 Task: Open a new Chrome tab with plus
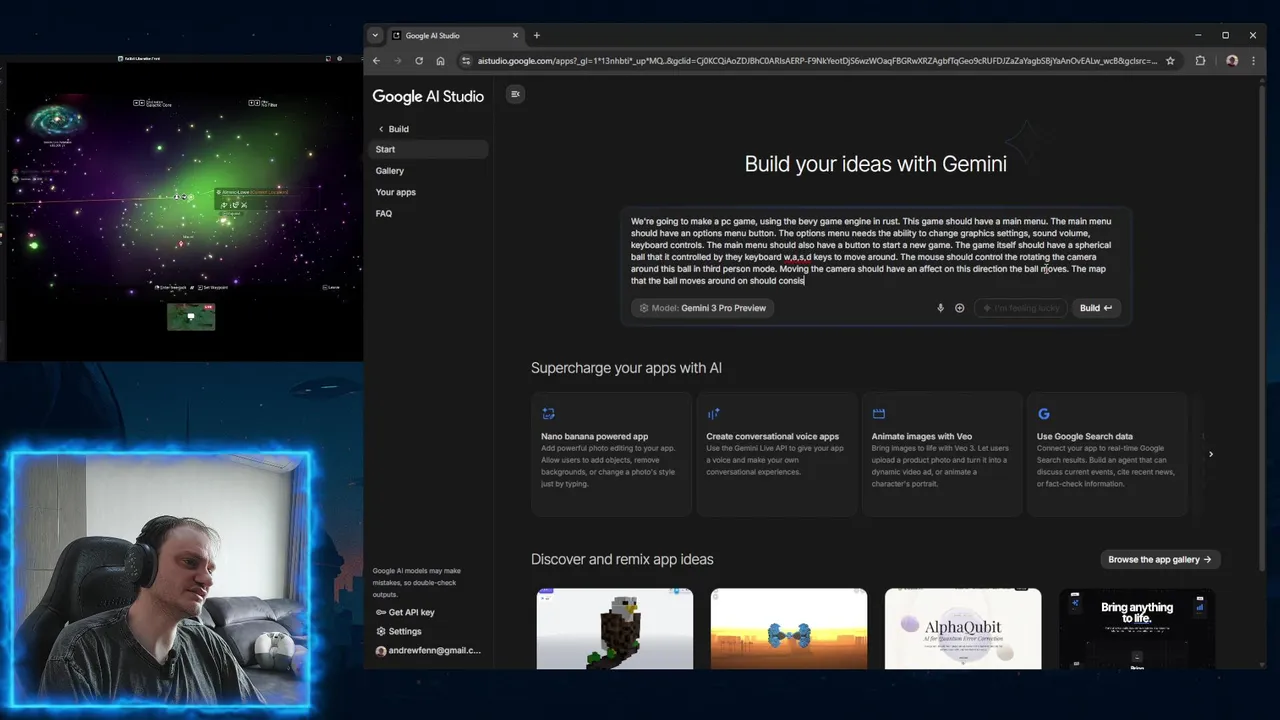536,35
